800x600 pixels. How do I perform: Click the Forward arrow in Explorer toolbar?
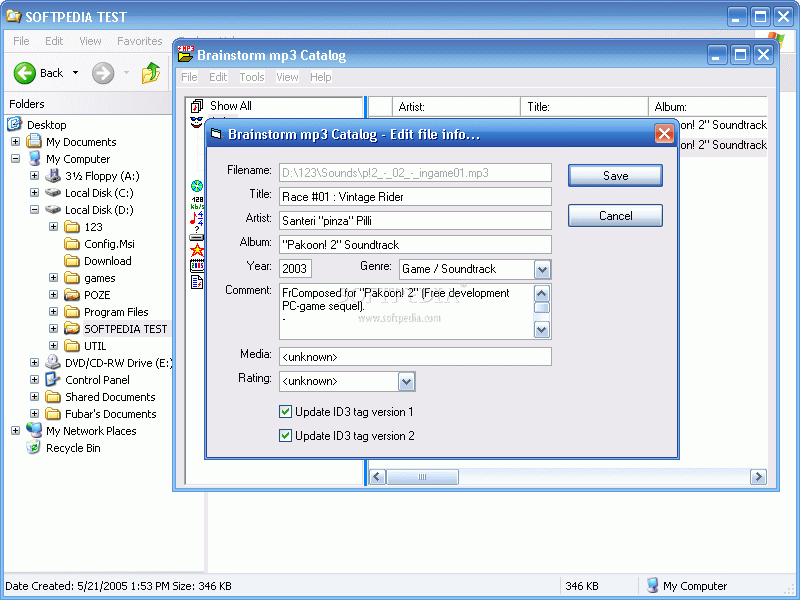[103, 73]
